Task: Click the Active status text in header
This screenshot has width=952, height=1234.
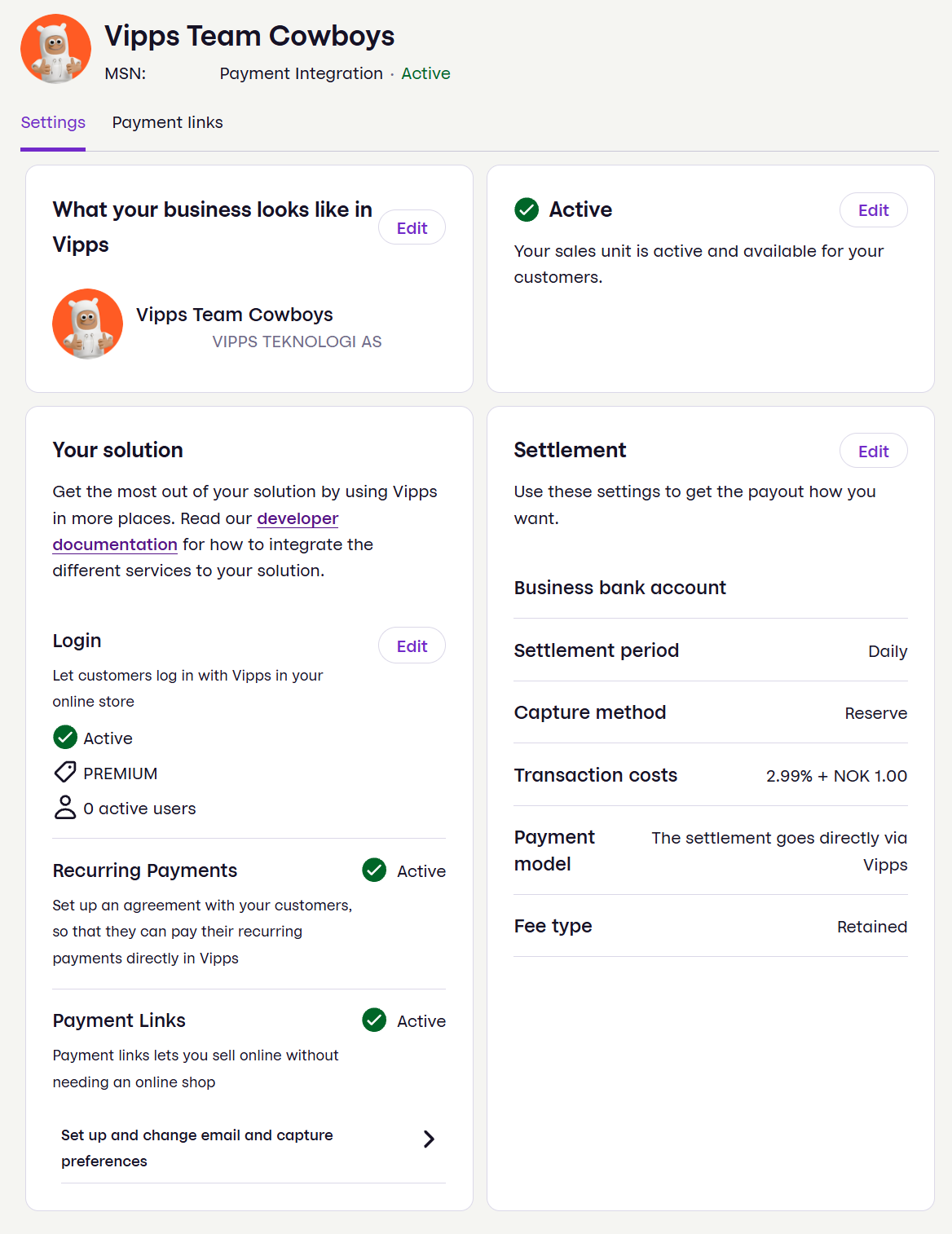Action: coord(425,73)
